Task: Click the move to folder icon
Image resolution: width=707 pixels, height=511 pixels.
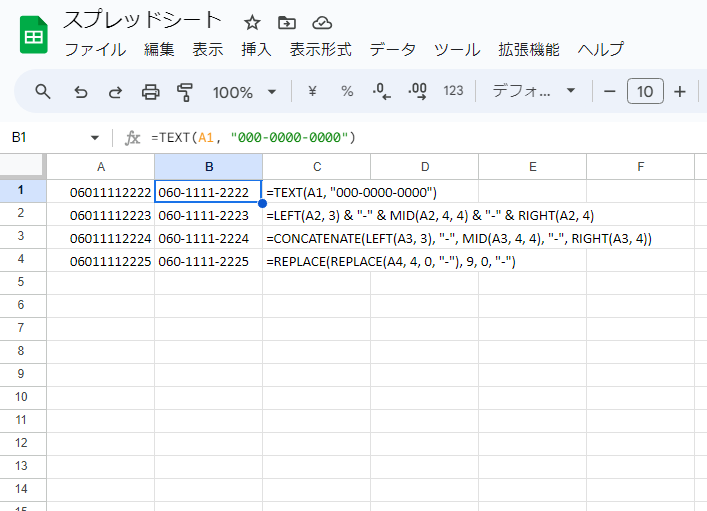Action: [x=287, y=23]
